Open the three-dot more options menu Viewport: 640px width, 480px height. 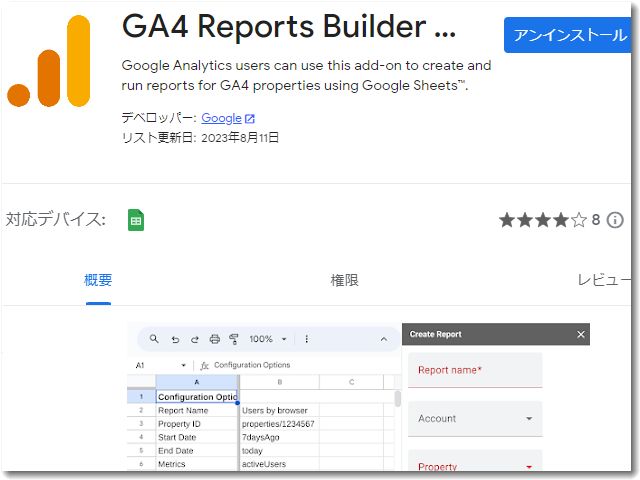click(x=307, y=339)
